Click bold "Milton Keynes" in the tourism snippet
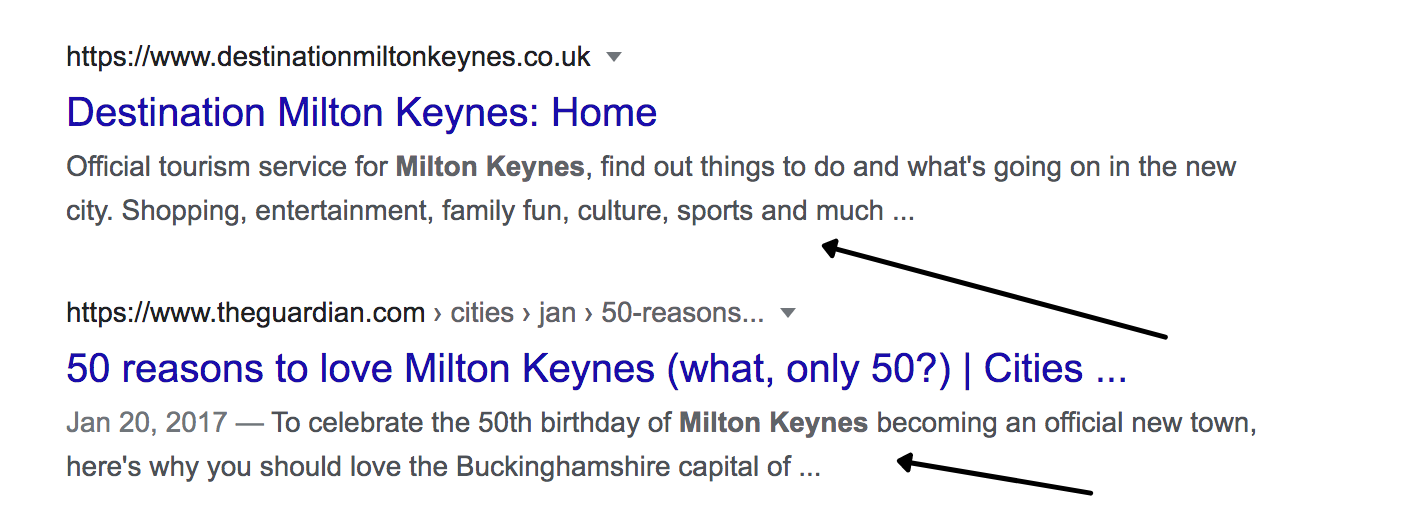The height and width of the screenshot is (530, 1418). pos(490,166)
